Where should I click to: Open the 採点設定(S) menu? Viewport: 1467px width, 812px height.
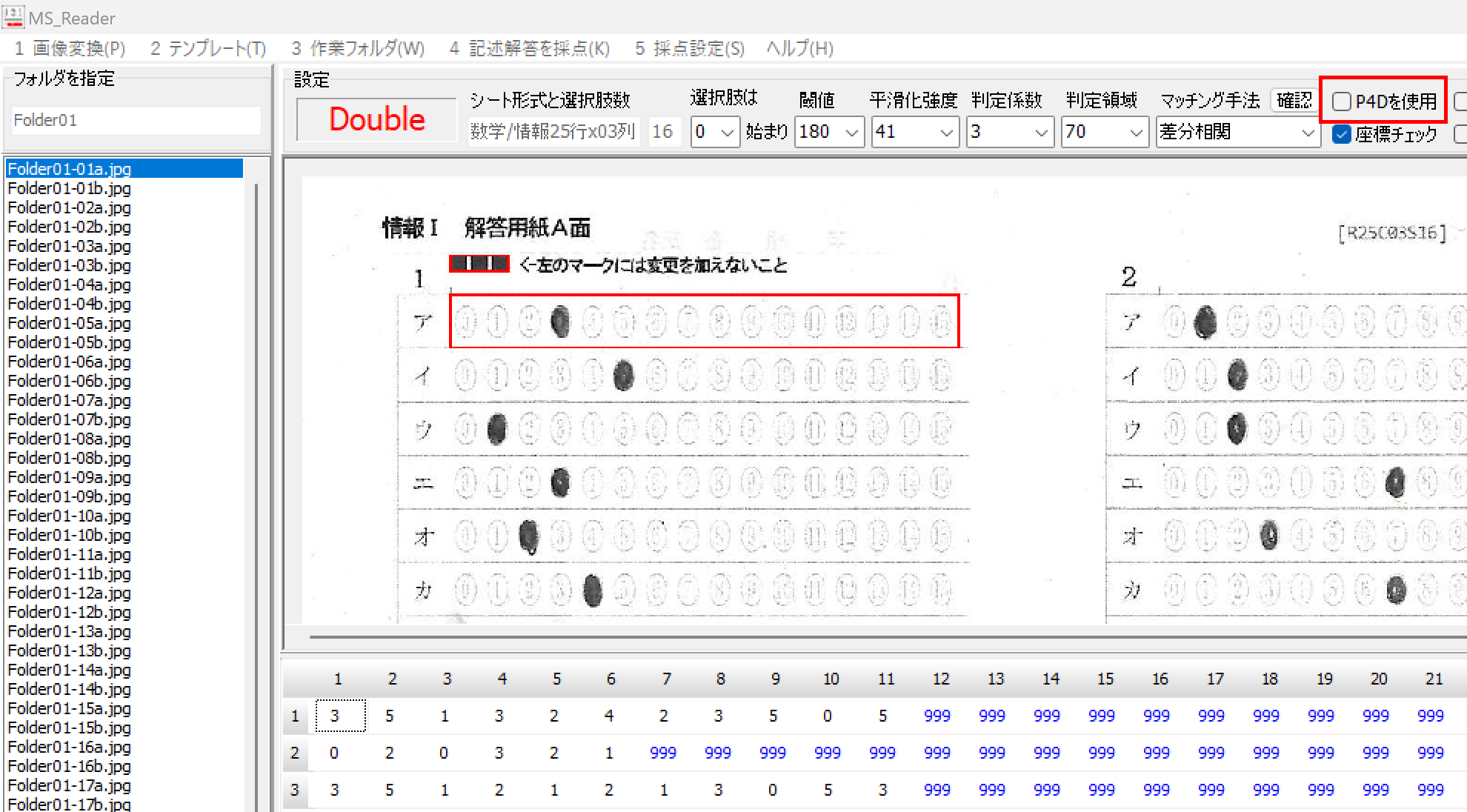(x=689, y=49)
